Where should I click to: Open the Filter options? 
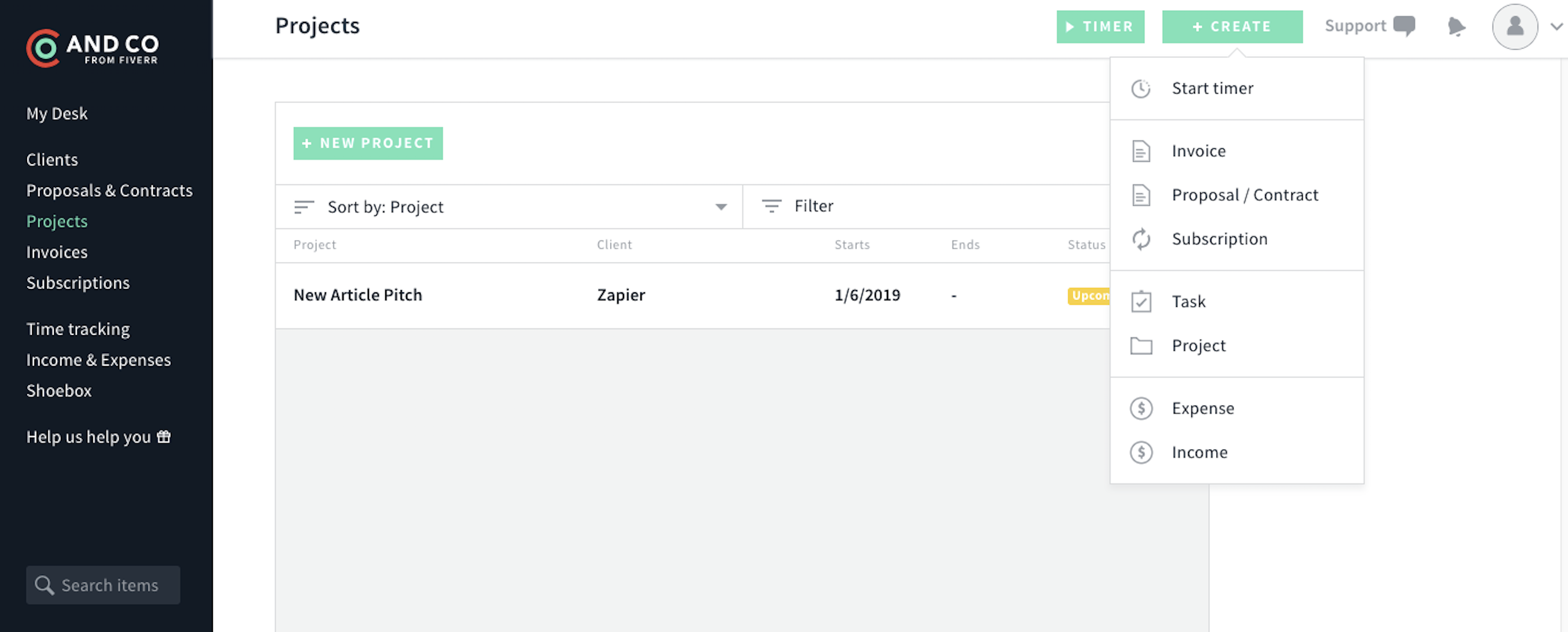point(813,206)
